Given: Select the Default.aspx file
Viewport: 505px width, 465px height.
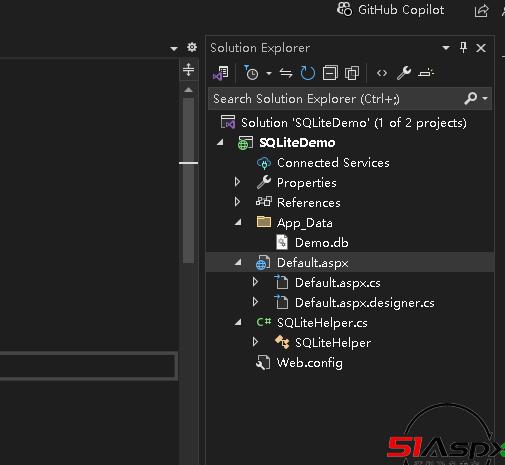Looking at the screenshot, I should pos(313,263).
